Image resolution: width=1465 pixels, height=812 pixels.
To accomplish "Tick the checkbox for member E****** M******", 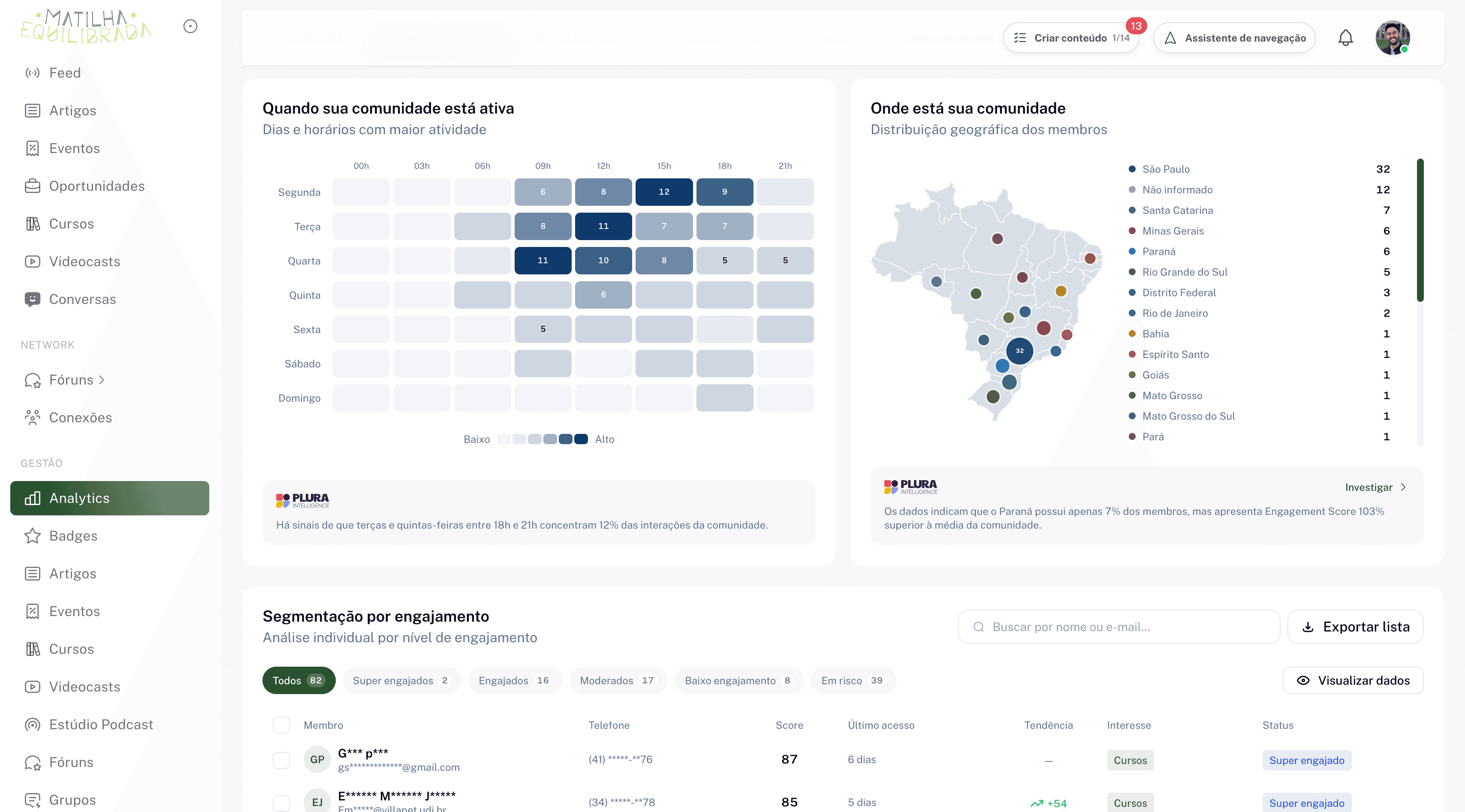I will 281,803.
